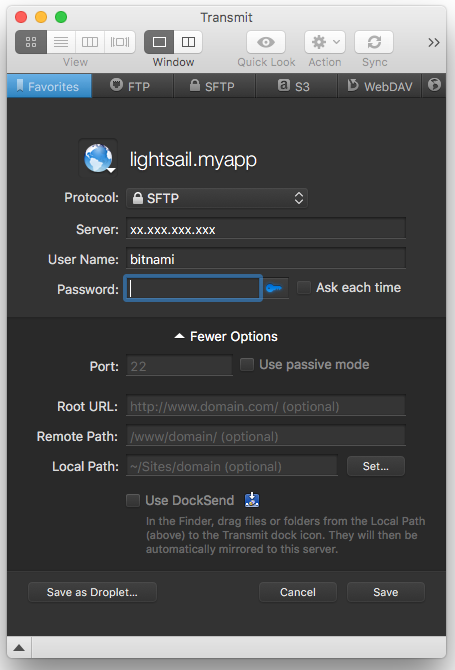This screenshot has height=670, width=455.
Task: Click the lightsail.myapp favorite name
Action: click(x=193, y=159)
